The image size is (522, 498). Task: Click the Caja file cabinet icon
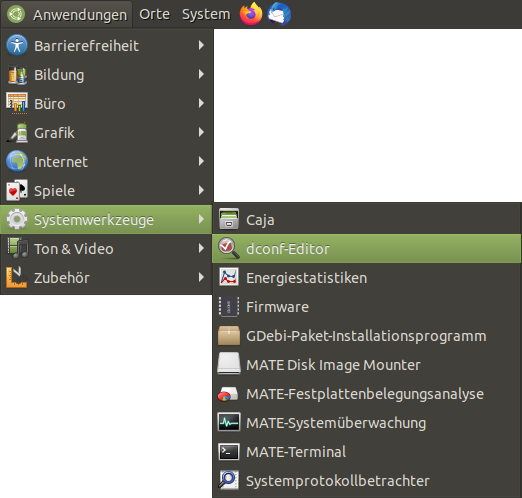(229, 219)
